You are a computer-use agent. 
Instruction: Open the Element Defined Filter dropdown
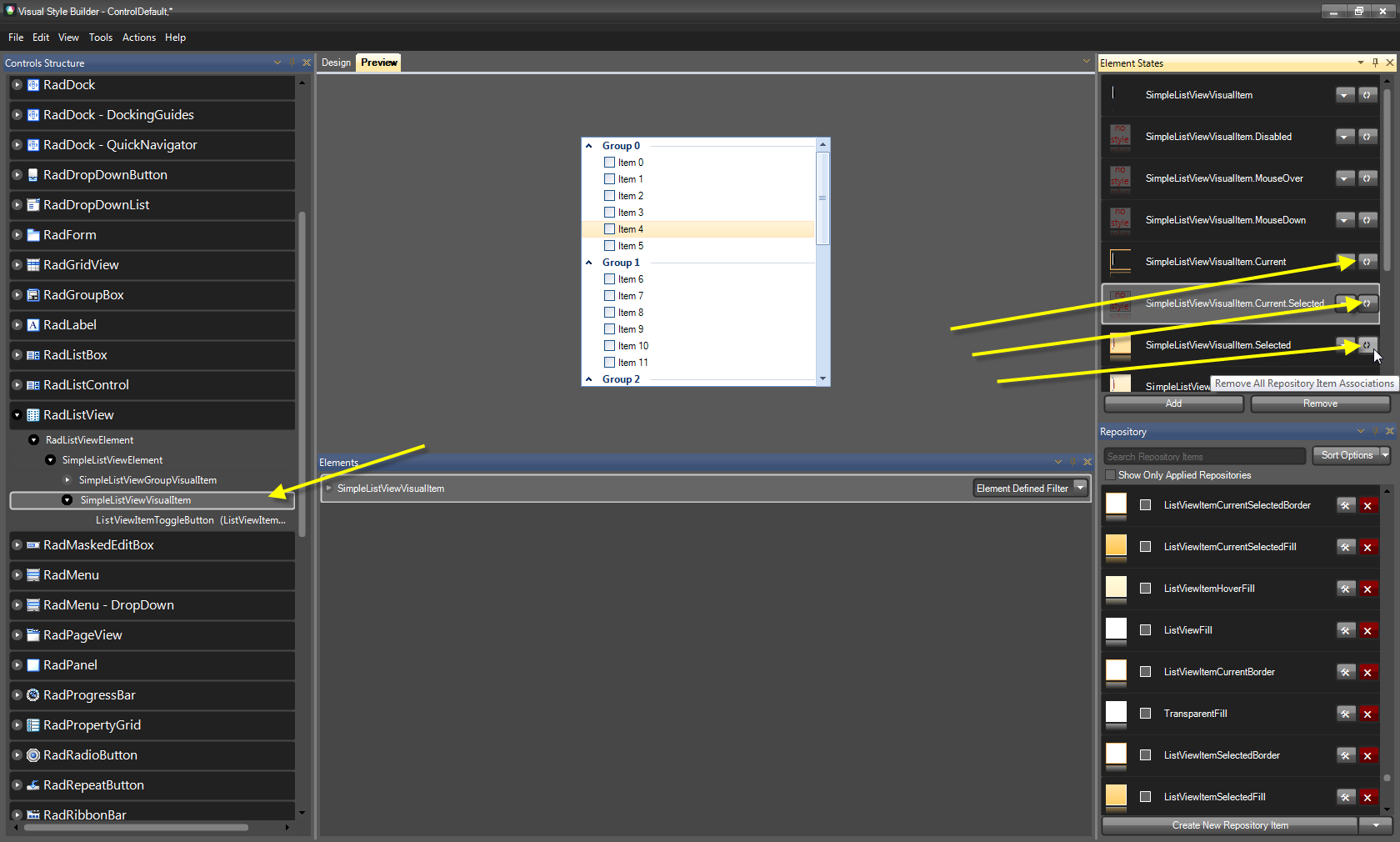1080,489
